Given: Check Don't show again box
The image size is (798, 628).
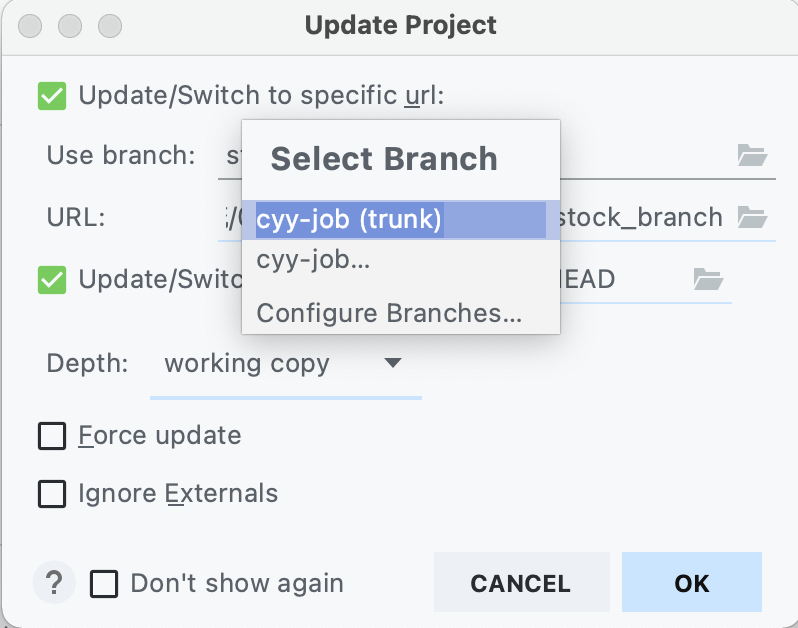Looking at the screenshot, I should click(104, 583).
